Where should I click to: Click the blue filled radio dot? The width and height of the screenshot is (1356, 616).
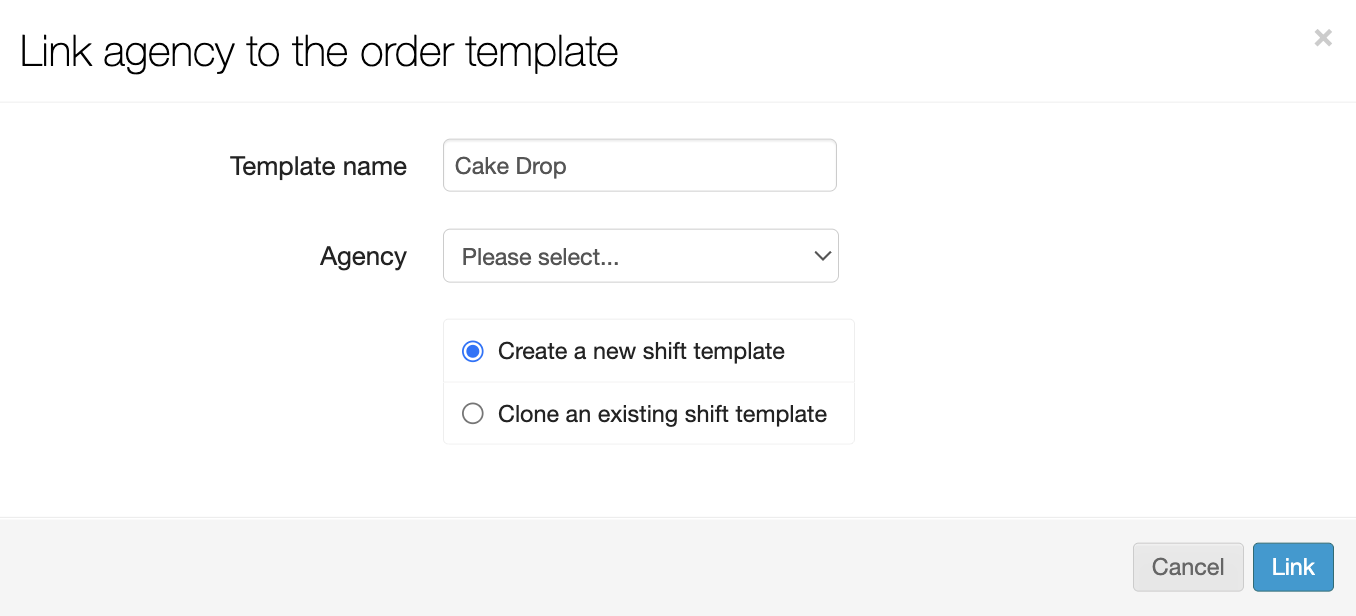pos(473,352)
